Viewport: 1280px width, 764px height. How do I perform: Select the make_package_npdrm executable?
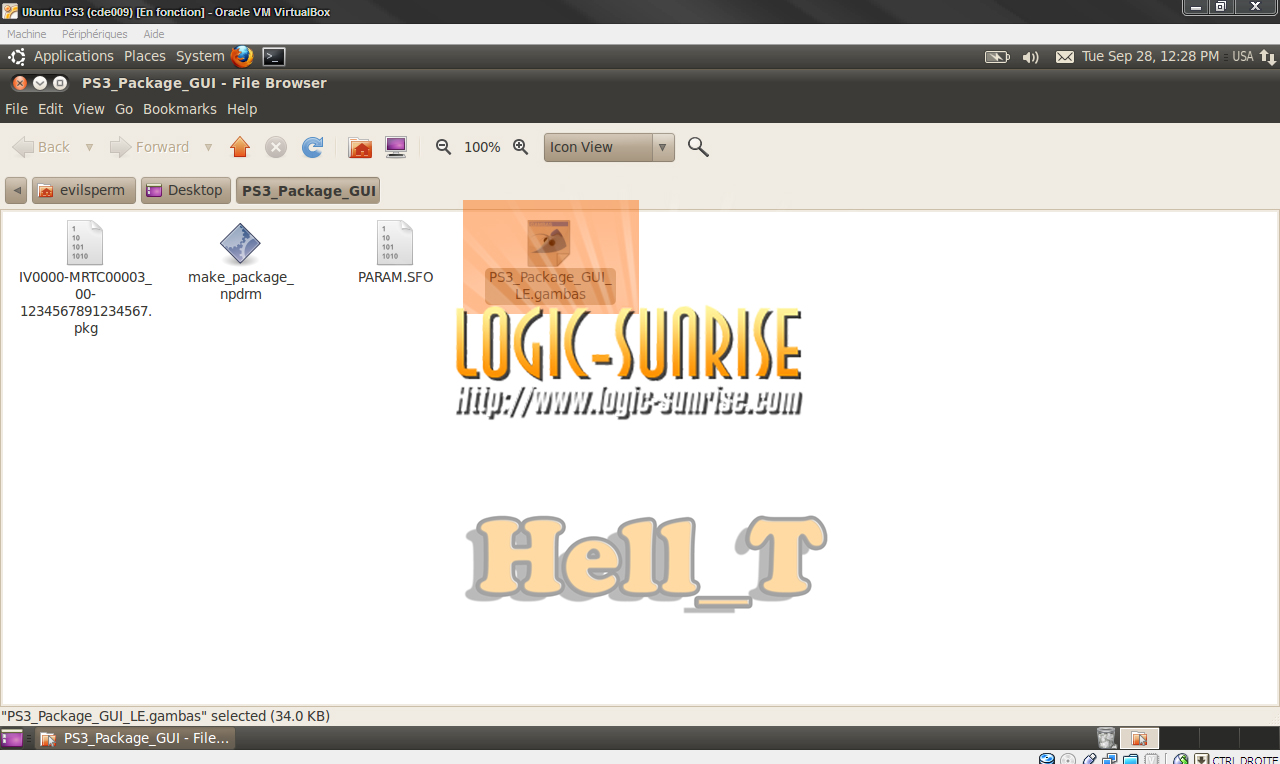pyautogui.click(x=240, y=262)
